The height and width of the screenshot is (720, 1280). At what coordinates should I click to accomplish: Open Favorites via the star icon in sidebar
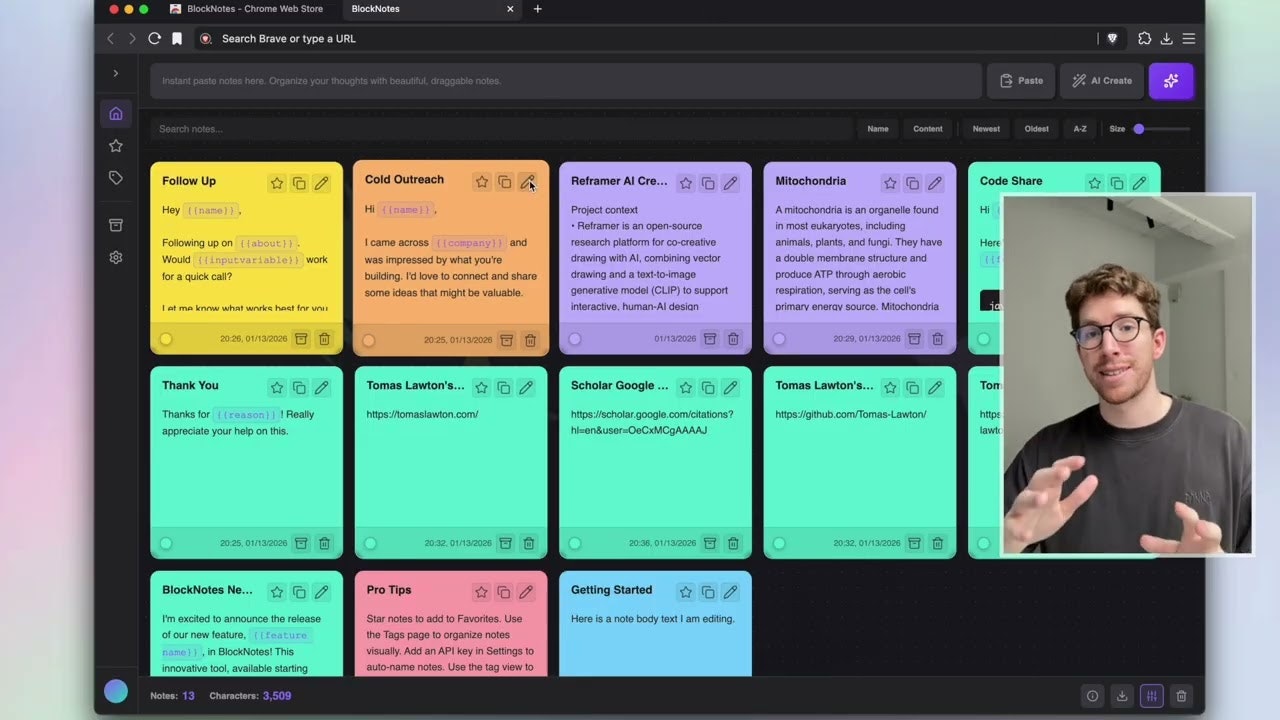[115, 145]
